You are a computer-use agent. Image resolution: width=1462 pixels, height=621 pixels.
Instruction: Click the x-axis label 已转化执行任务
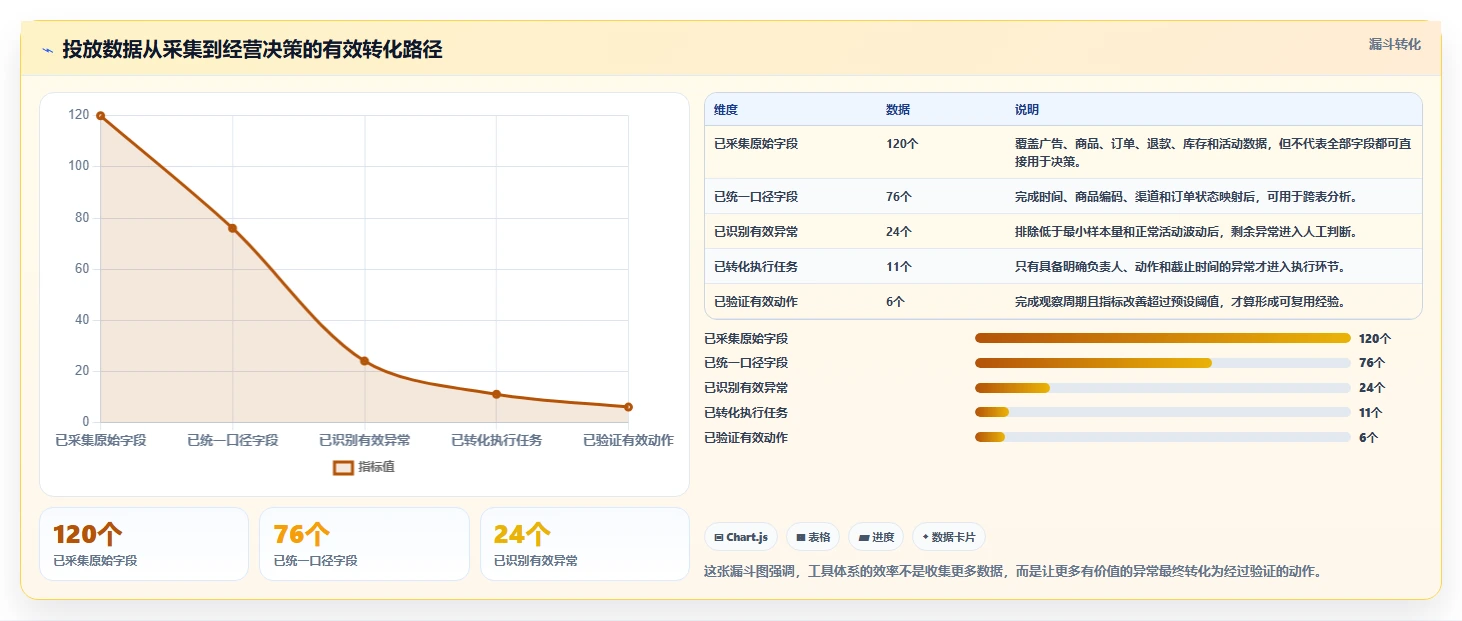click(x=496, y=440)
